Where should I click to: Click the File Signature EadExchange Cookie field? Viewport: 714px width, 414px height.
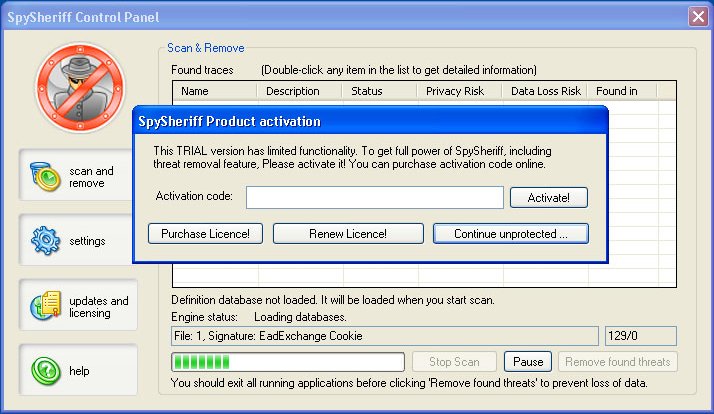tap(385, 336)
